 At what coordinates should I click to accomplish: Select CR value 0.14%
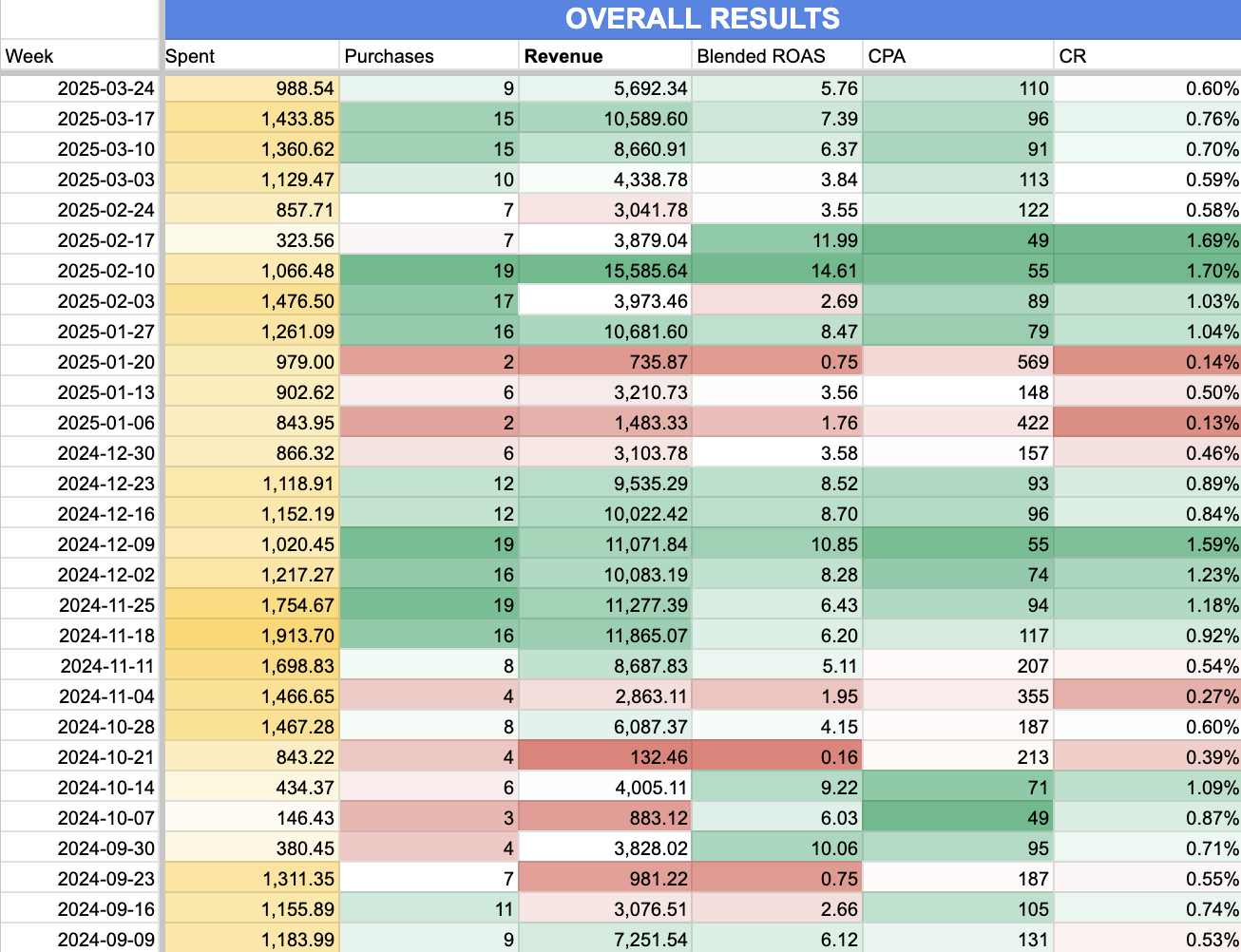[1148, 362]
